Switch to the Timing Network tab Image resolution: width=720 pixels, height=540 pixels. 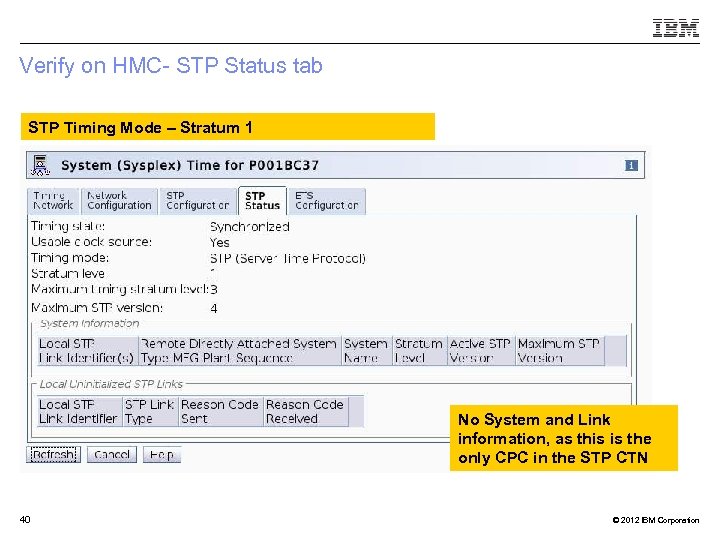coord(53,201)
